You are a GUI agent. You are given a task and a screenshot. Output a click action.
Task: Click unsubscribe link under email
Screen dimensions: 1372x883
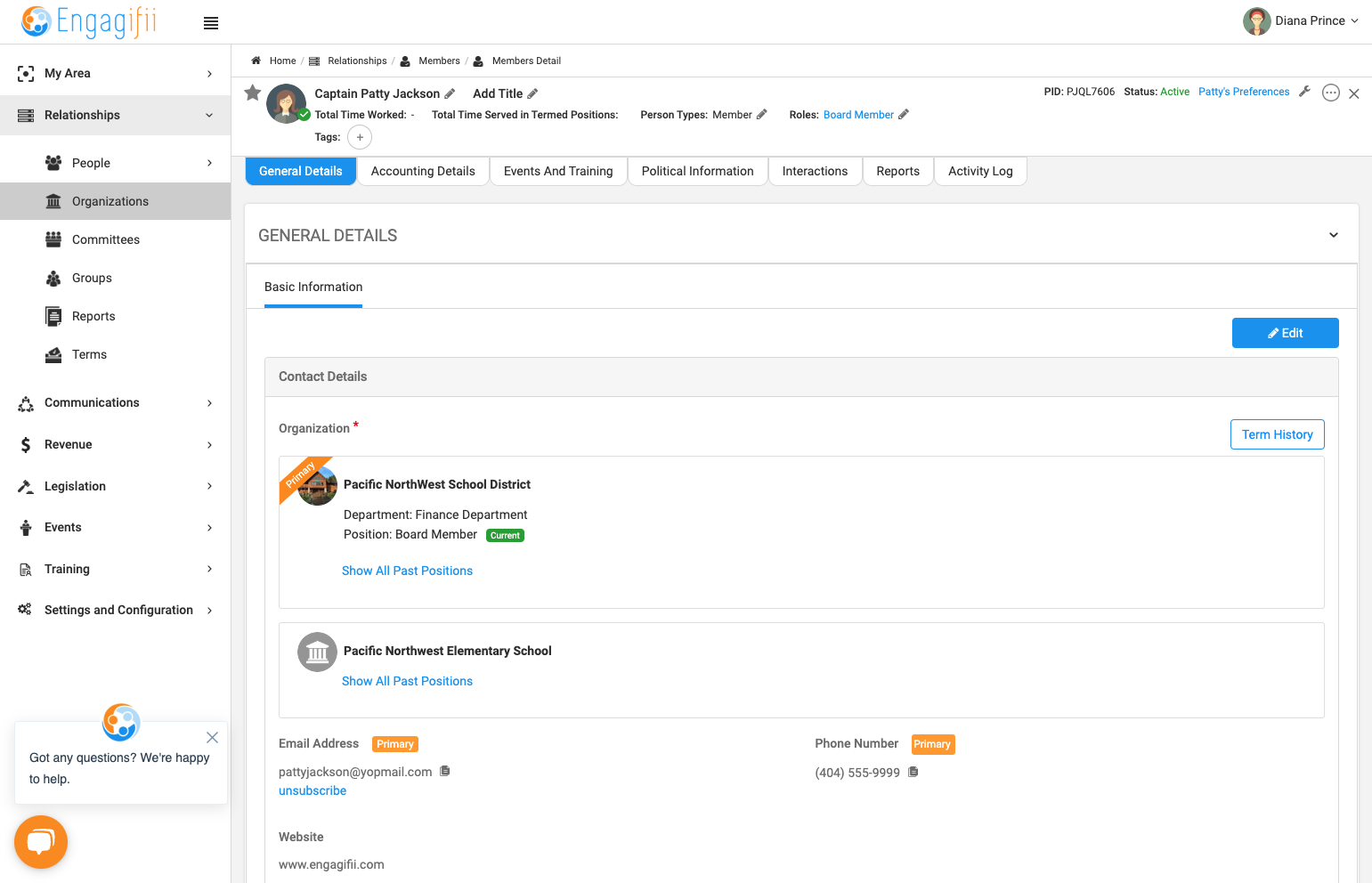[313, 790]
